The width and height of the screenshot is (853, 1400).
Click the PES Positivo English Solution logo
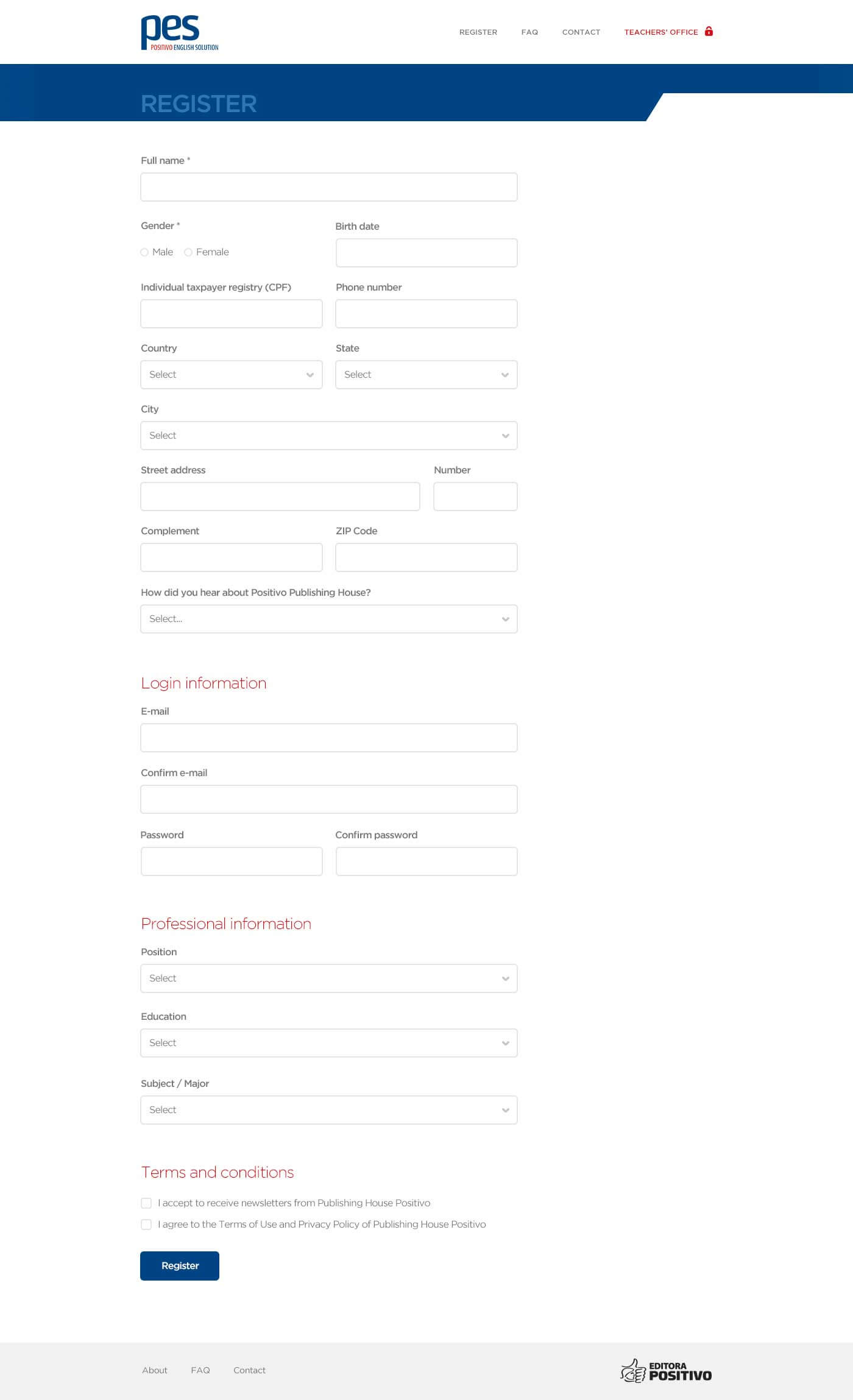[x=180, y=33]
